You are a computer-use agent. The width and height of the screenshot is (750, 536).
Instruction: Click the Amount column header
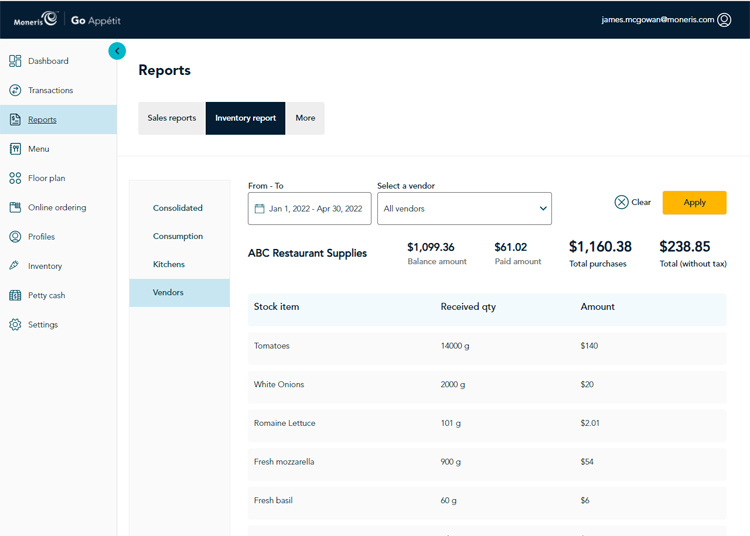[597, 307]
